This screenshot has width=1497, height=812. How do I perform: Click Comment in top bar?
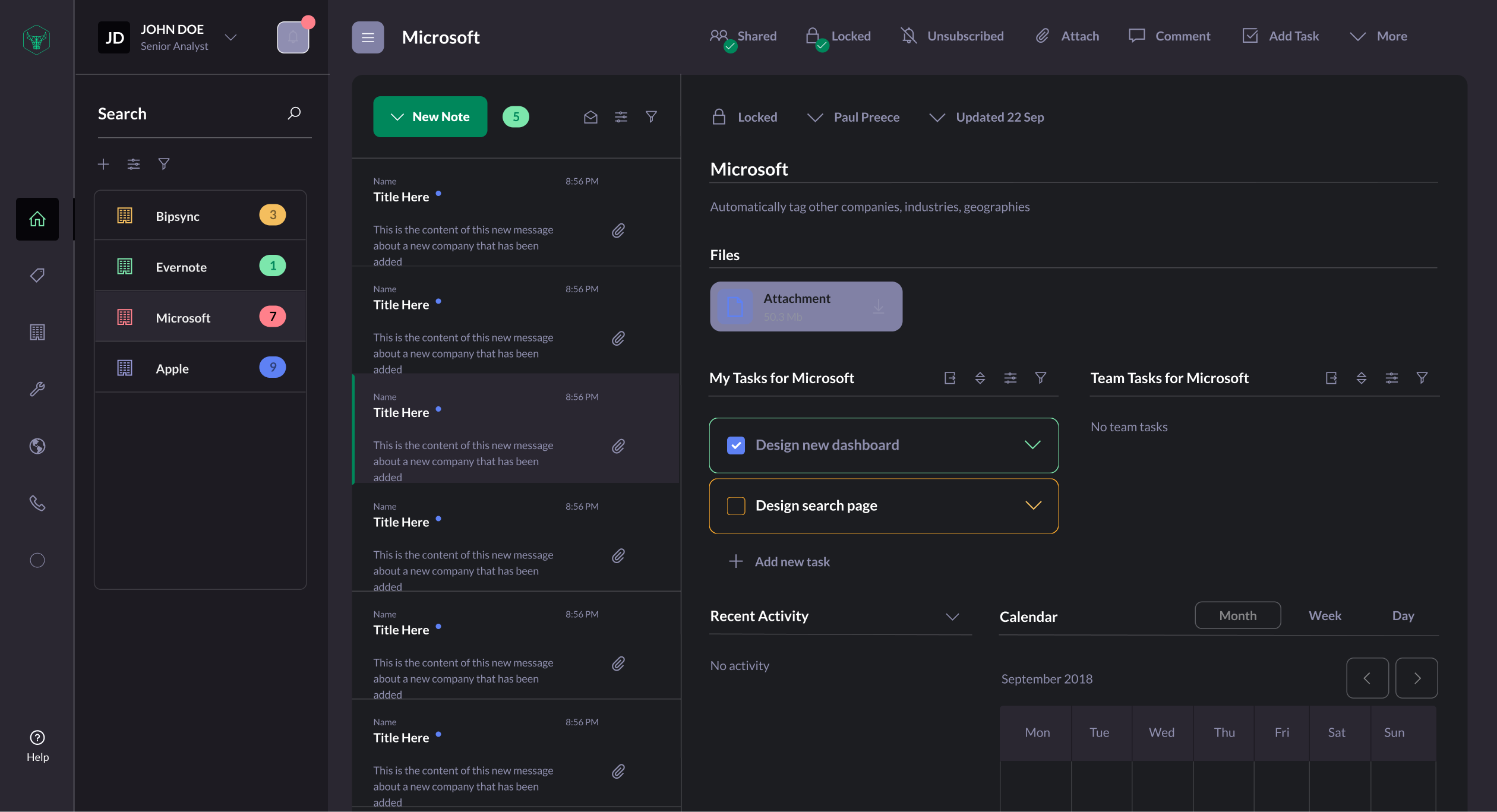pyautogui.click(x=1169, y=36)
